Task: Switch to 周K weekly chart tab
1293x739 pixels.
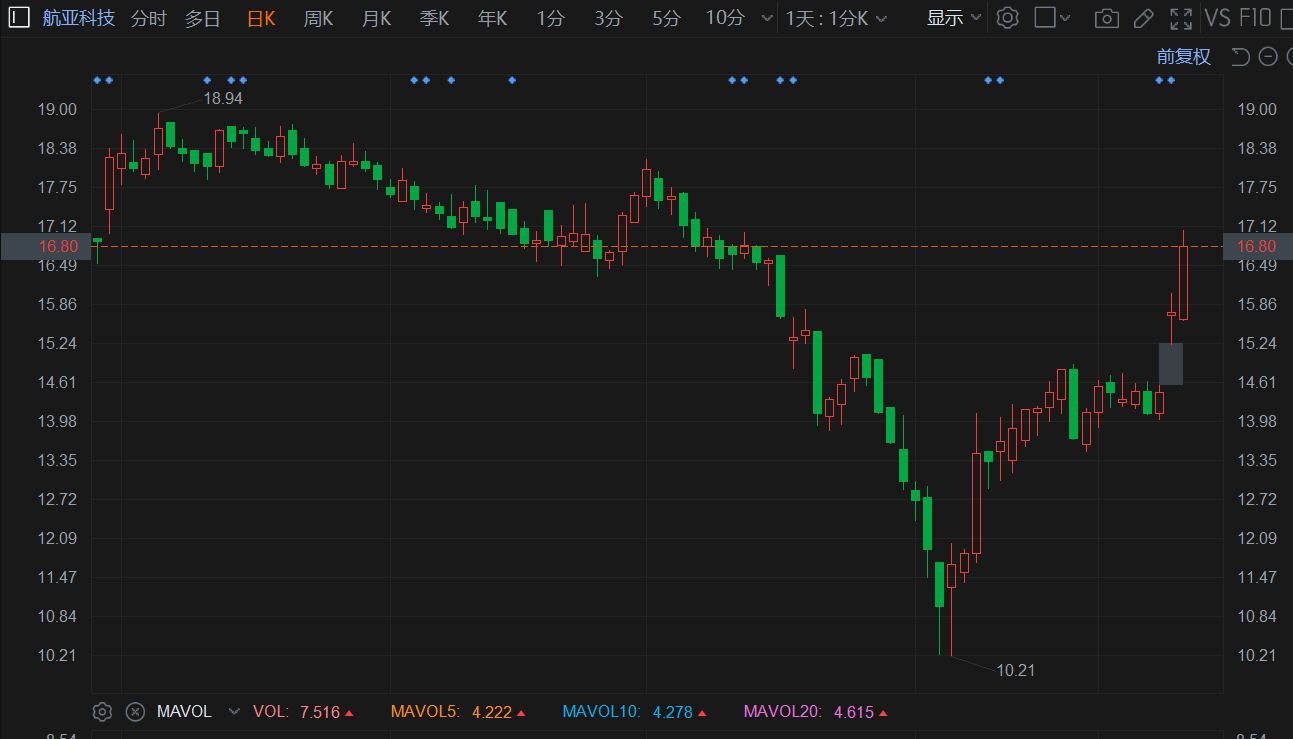Action: [318, 18]
